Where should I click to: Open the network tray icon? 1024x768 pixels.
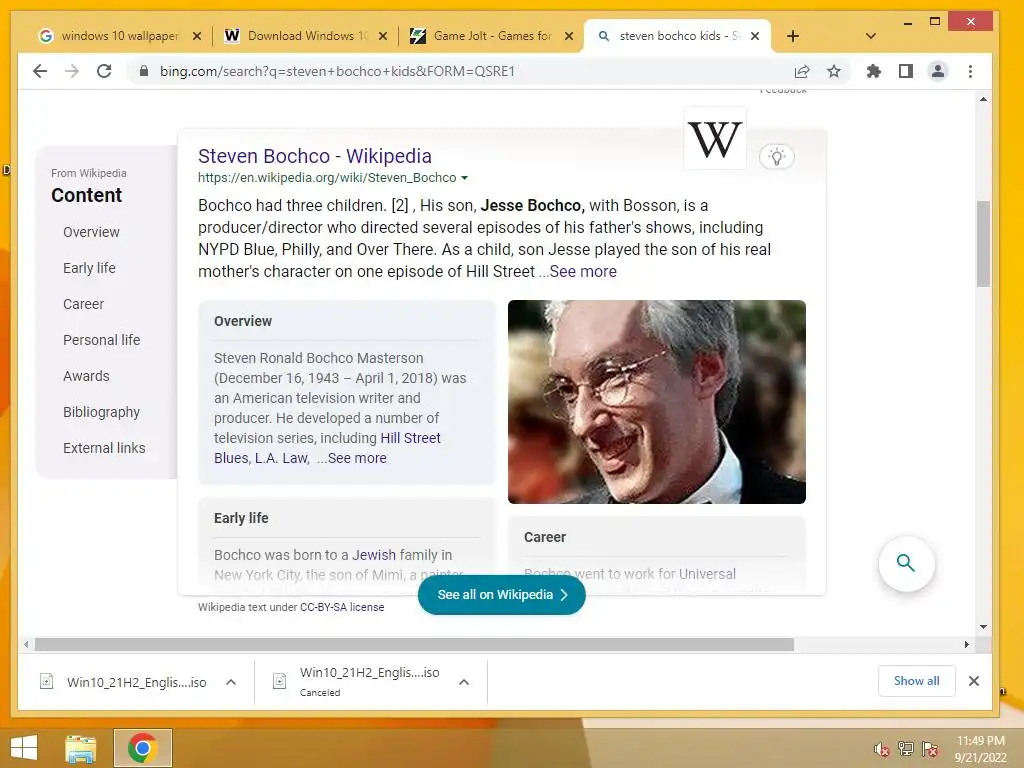click(906, 749)
